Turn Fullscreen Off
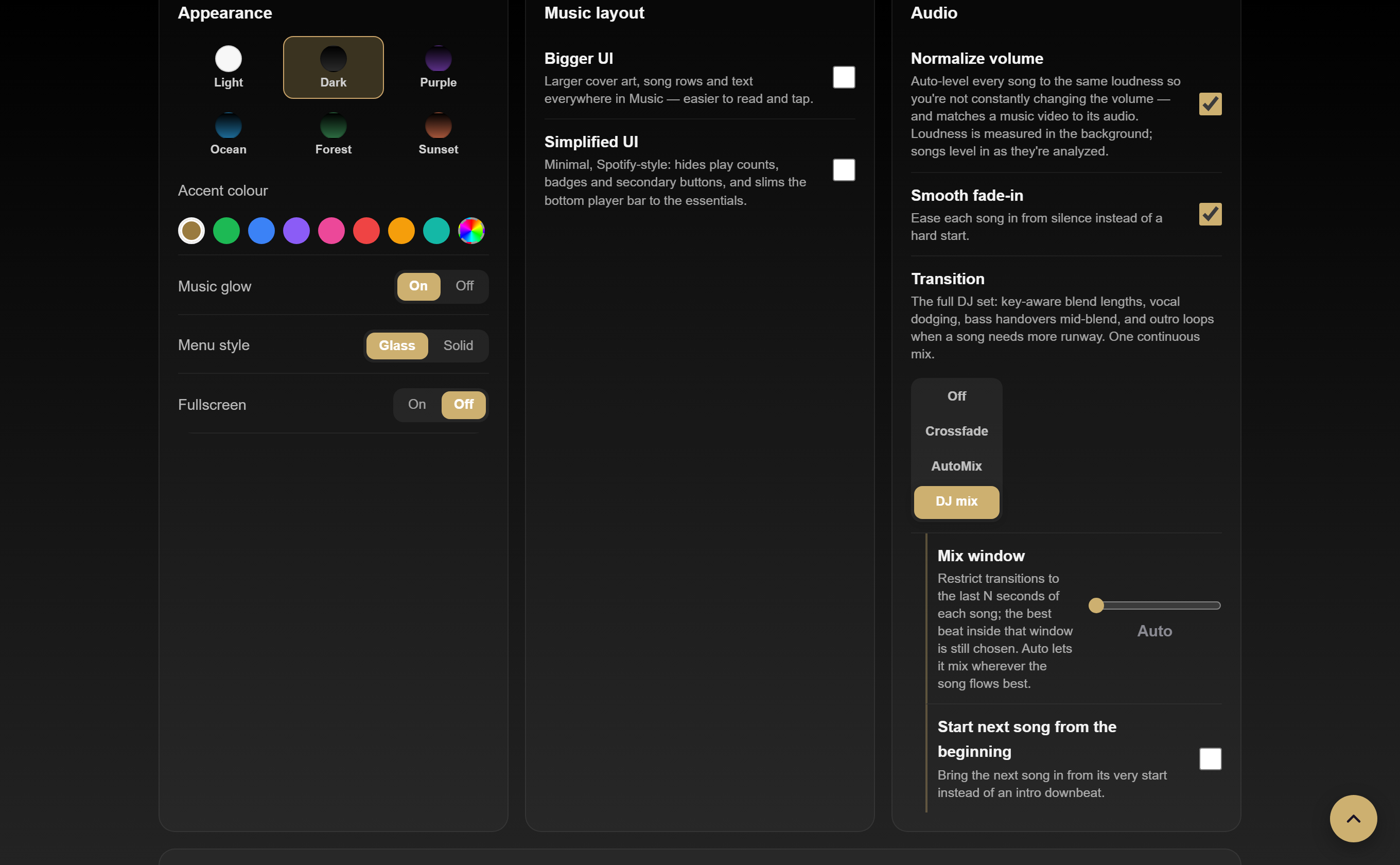The width and height of the screenshot is (1400, 865). pos(464,405)
